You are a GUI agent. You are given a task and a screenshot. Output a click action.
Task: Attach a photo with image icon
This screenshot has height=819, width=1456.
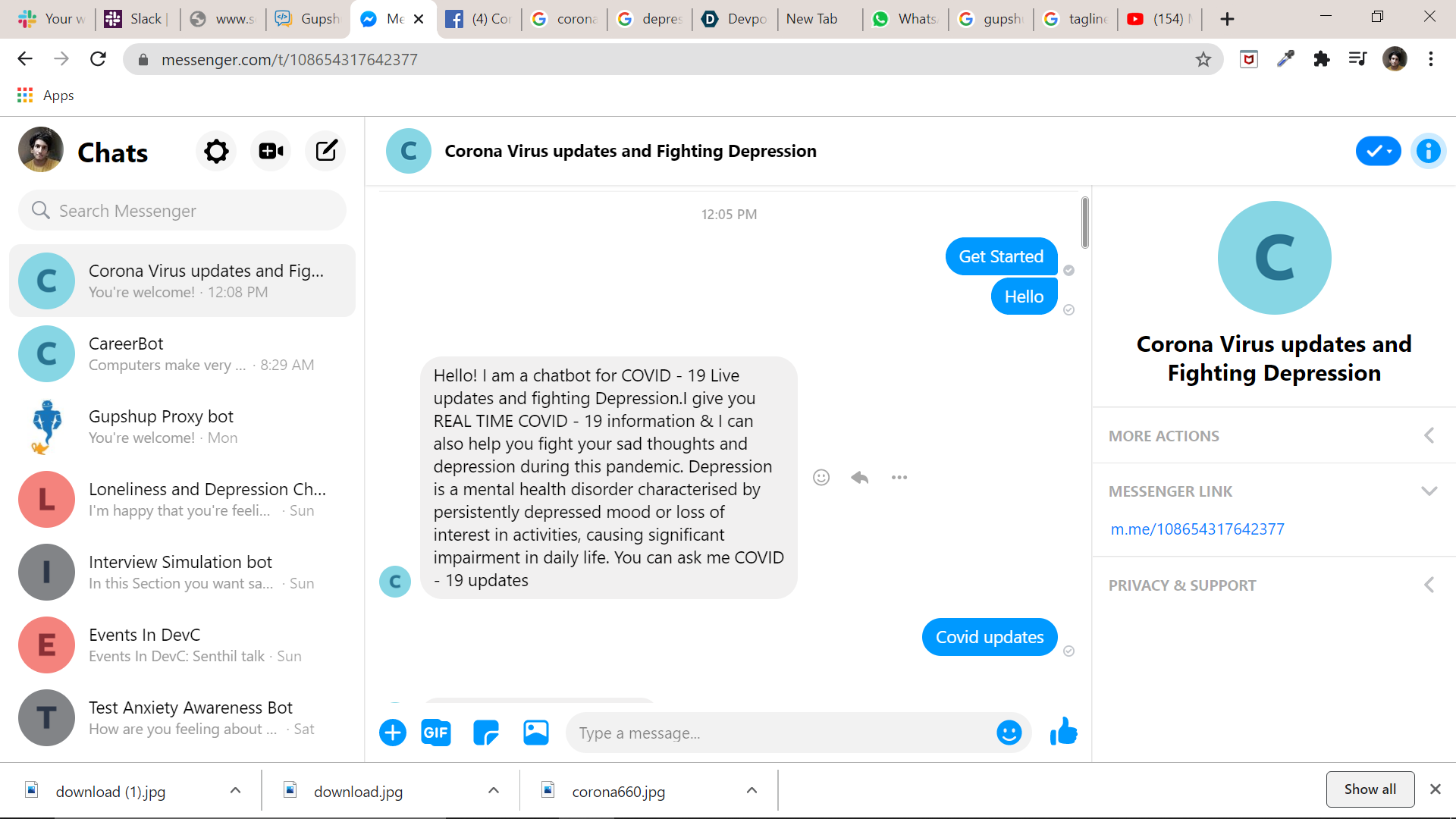tap(535, 733)
